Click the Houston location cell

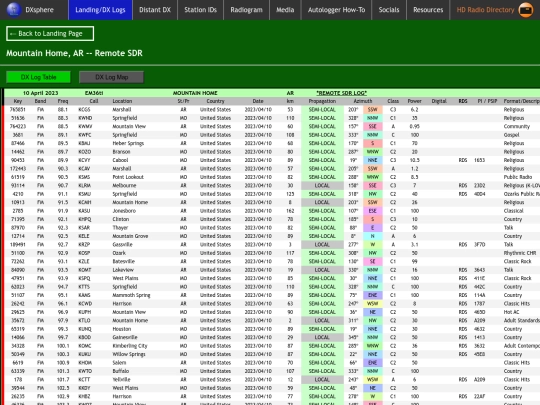122,329
